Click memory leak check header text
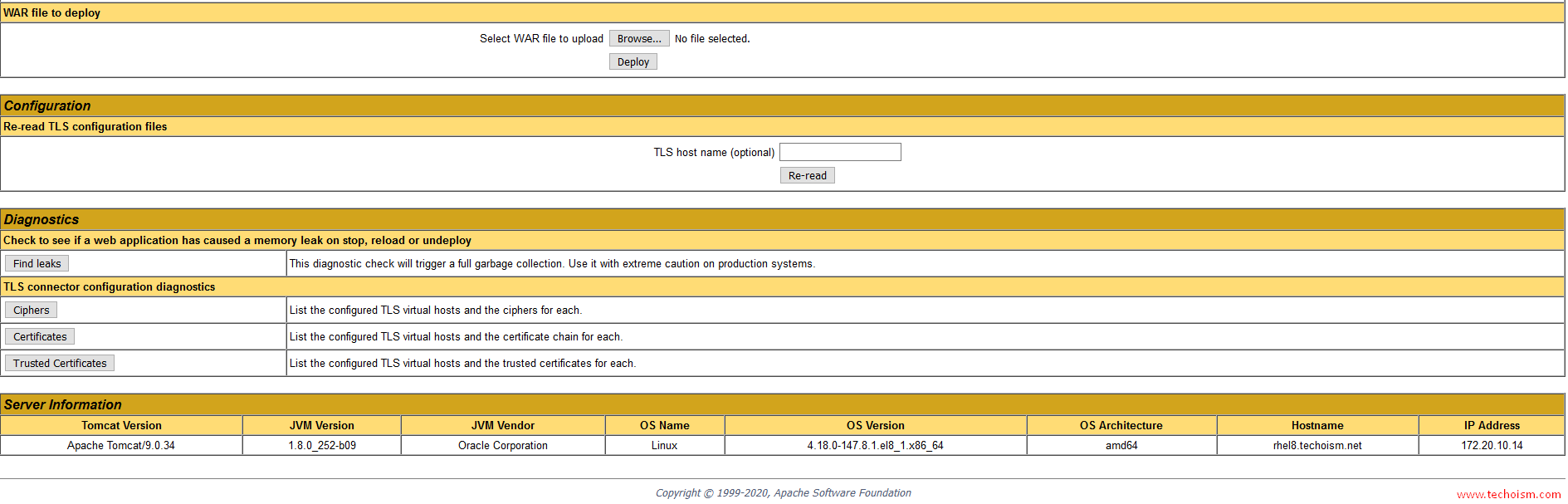Viewport: 1568px width, 504px height. (x=237, y=240)
